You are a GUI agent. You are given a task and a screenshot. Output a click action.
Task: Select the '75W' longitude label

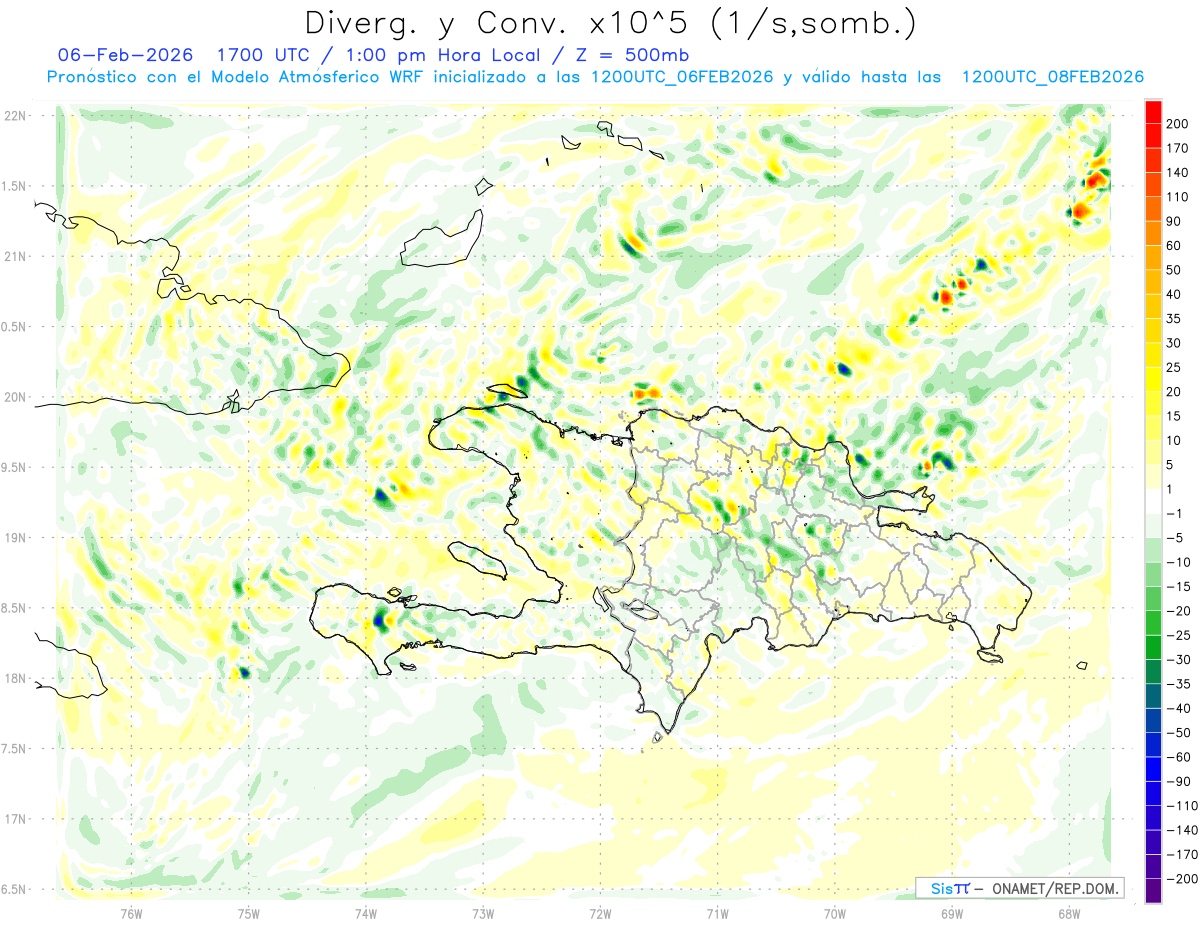click(x=249, y=913)
